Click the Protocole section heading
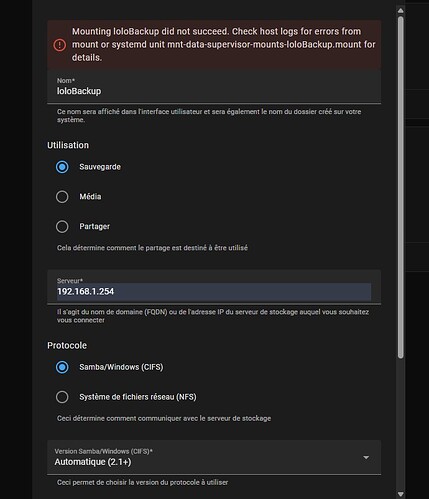 67,345
